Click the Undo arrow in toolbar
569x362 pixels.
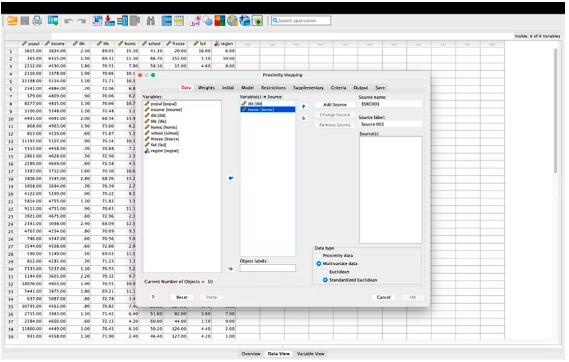(x=68, y=21)
